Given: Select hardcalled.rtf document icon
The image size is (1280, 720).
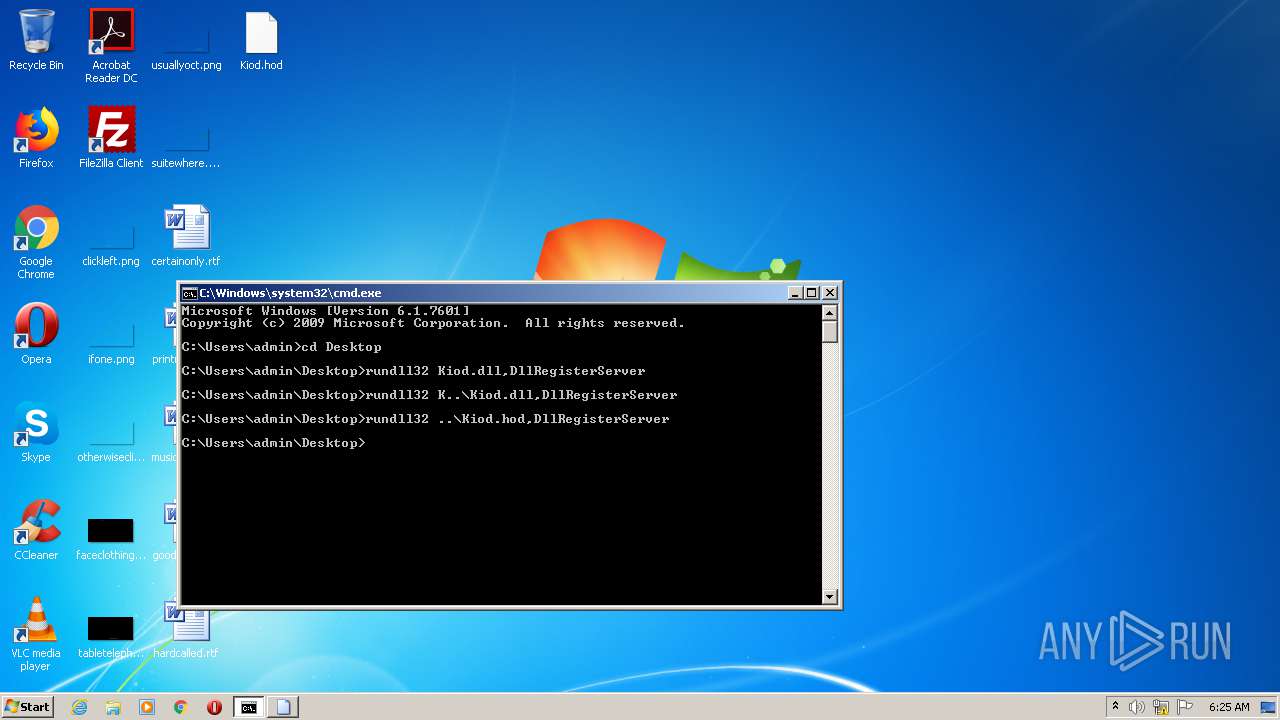Looking at the screenshot, I should pos(186,630).
